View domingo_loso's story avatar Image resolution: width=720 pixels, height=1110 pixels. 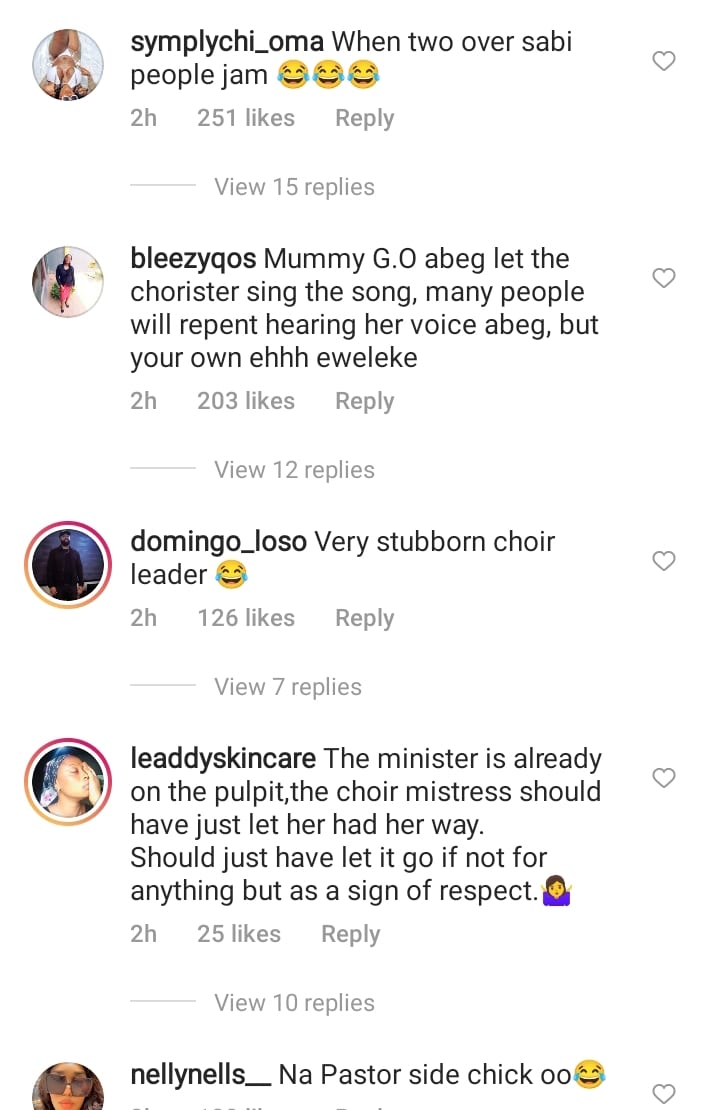coord(68,565)
